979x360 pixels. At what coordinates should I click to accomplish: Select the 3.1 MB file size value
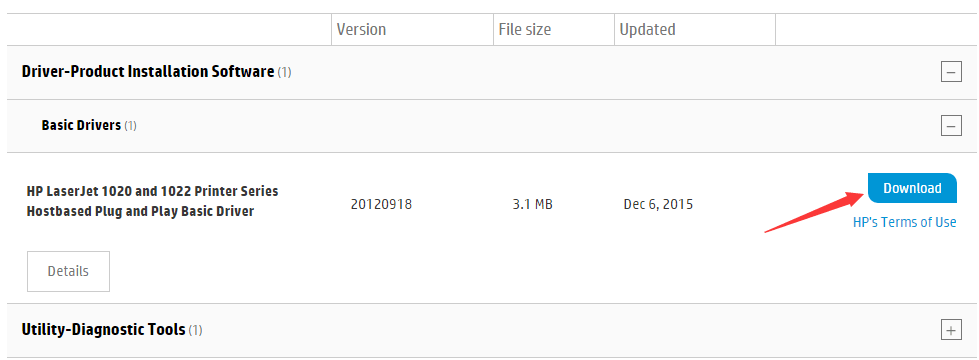click(532, 204)
